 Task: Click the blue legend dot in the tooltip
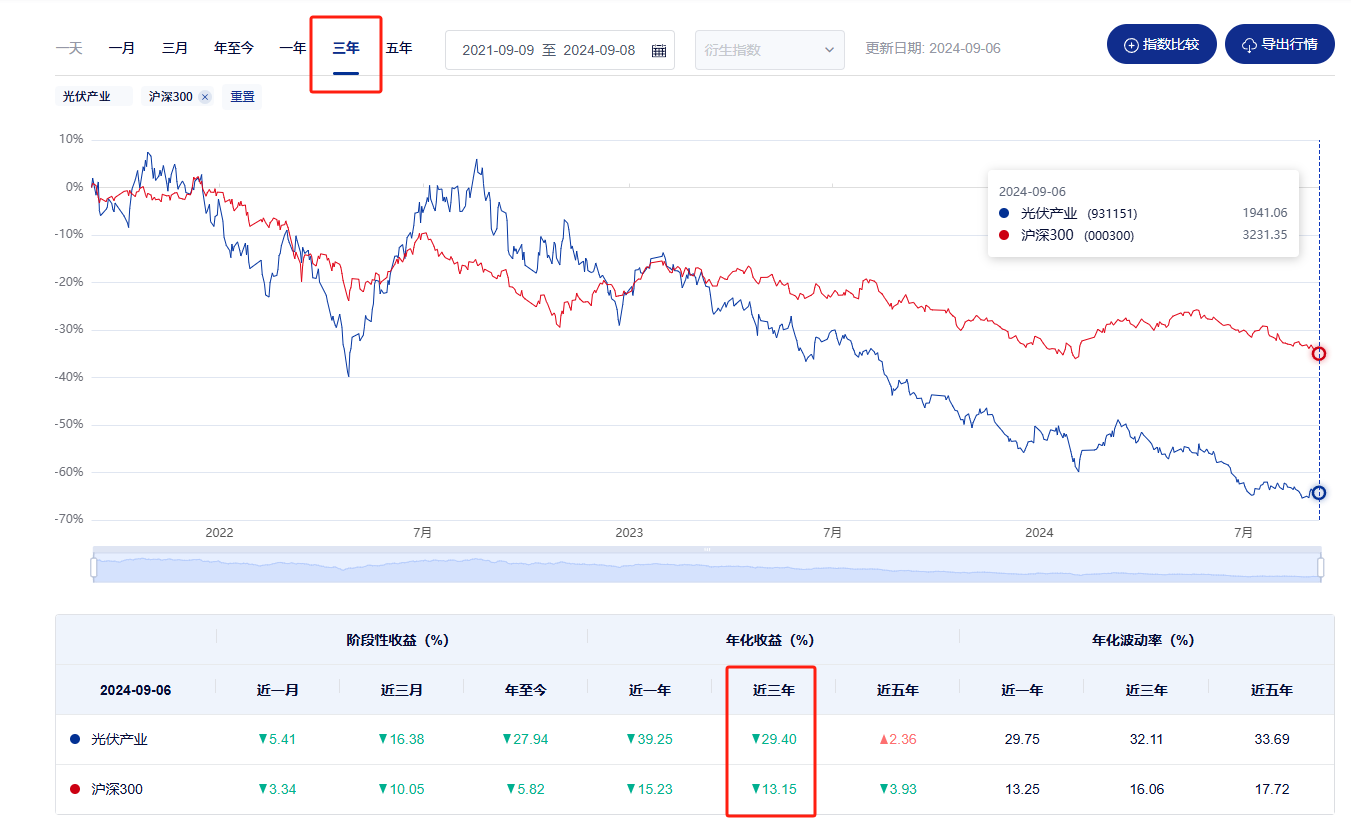1005,212
